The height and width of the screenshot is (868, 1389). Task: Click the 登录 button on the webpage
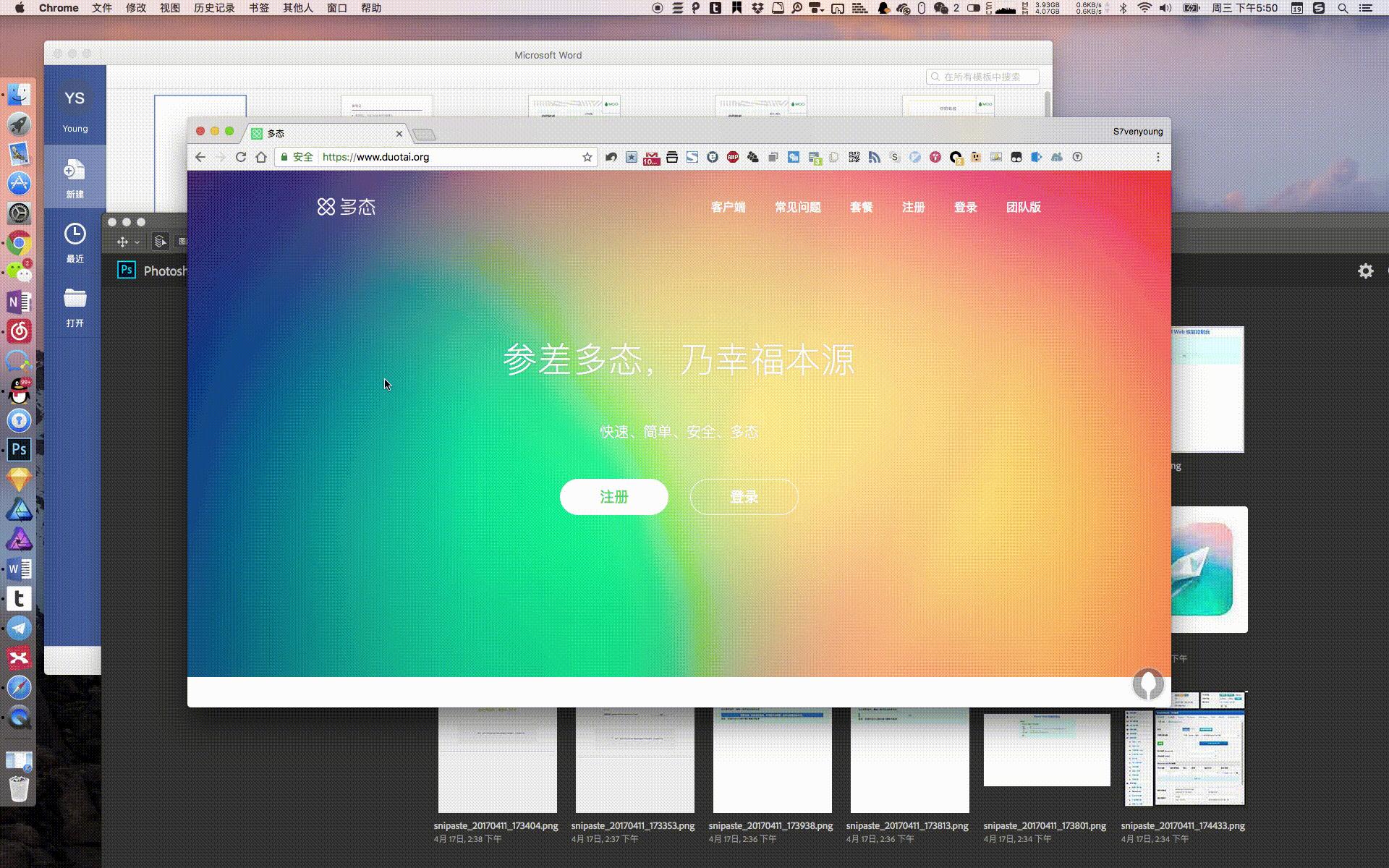coord(743,497)
